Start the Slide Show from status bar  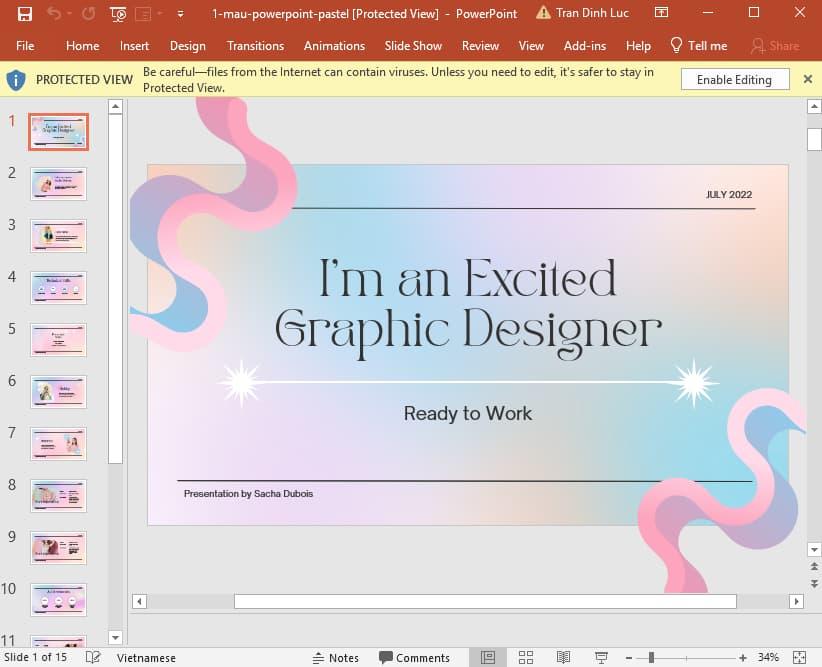(601, 657)
